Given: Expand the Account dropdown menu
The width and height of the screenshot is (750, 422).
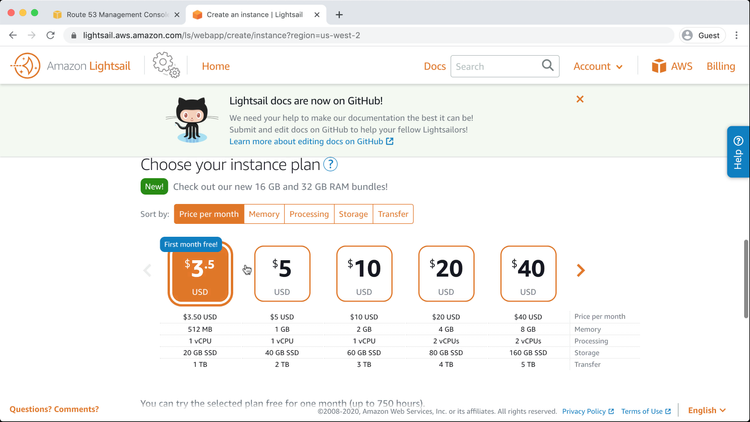Looking at the screenshot, I should click(x=598, y=66).
